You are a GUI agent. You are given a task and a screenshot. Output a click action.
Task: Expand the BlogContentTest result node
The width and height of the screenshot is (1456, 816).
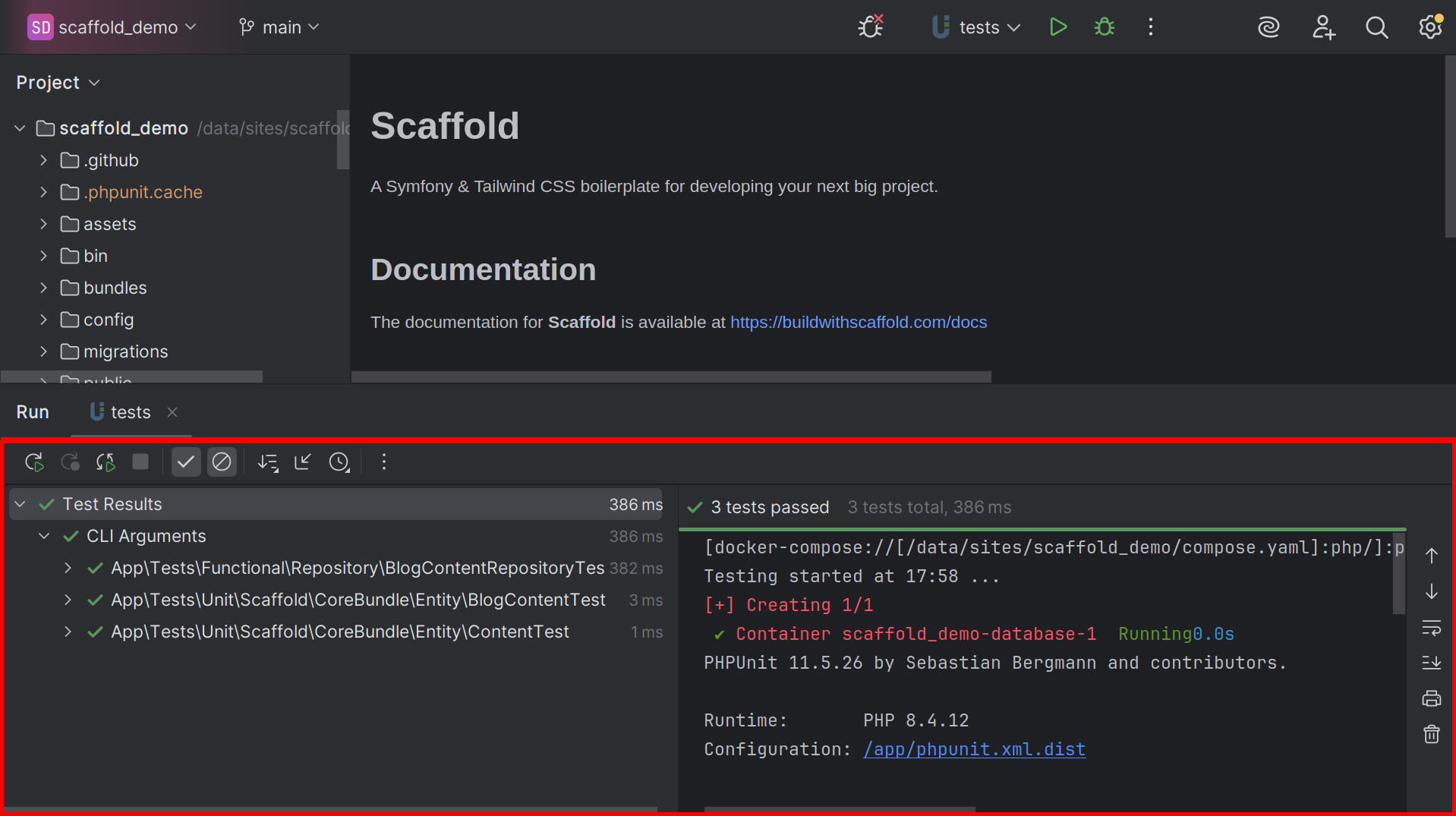(x=68, y=600)
